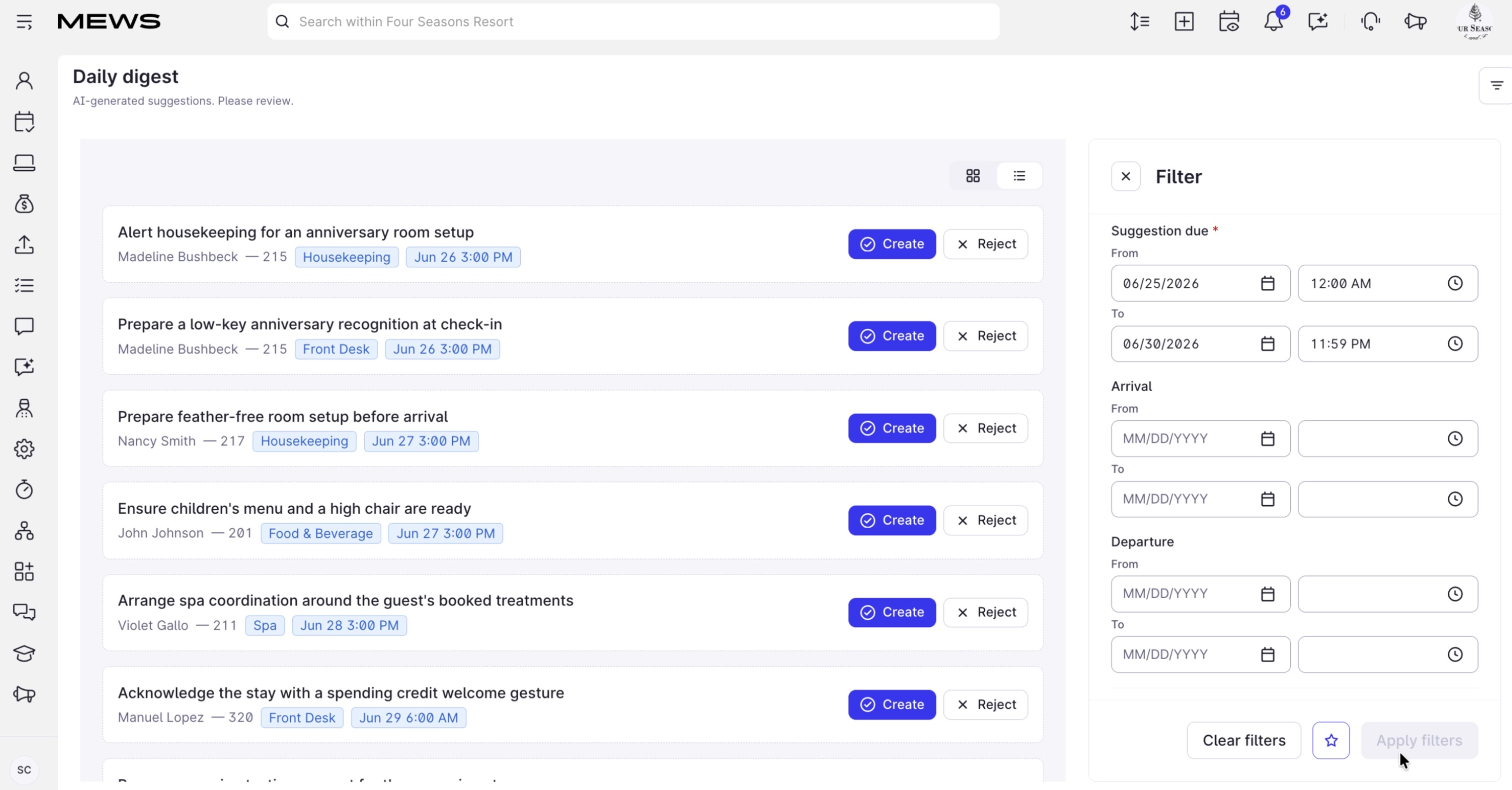Image resolution: width=1512 pixels, height=790 pixels.
Task: Create the feather-free room setup task
Action: (891, 428)
